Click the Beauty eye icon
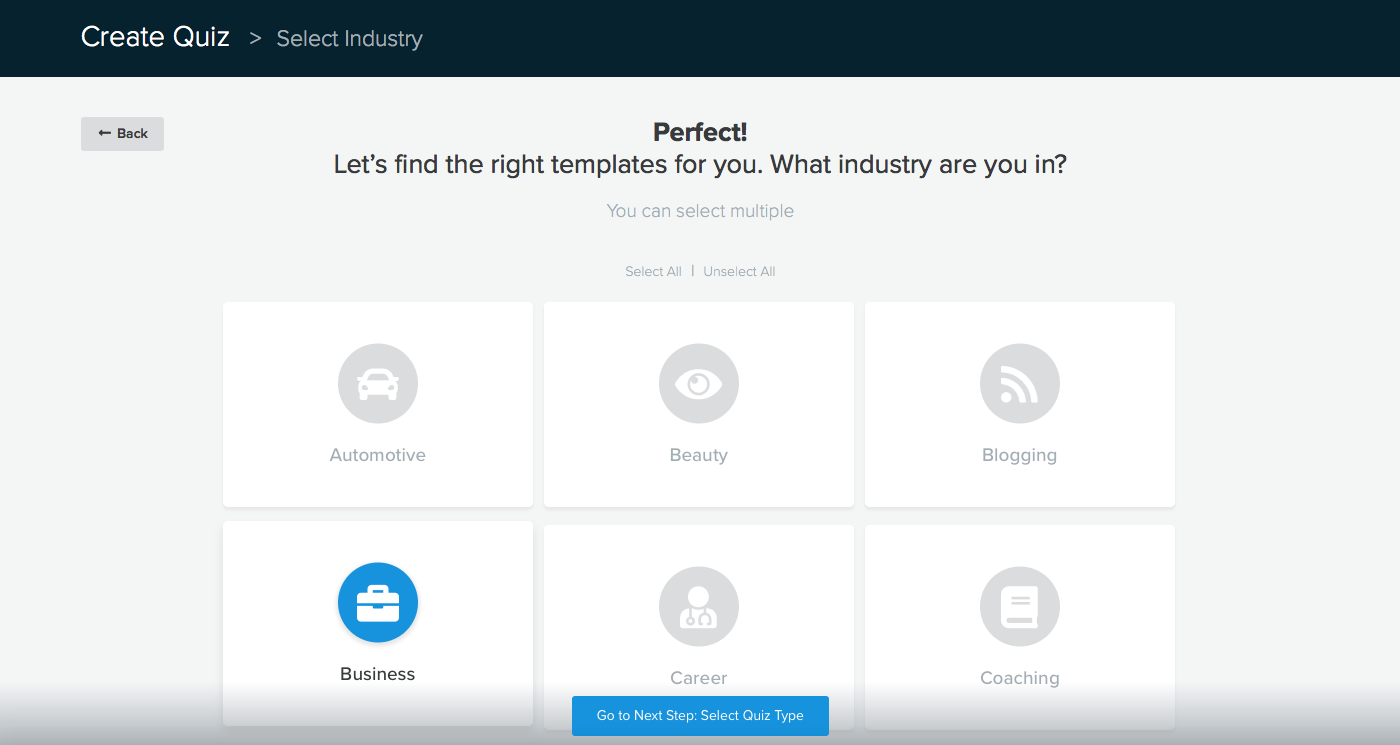The width and height of the screenshot is (1400, 745). (x=699, y=384)
